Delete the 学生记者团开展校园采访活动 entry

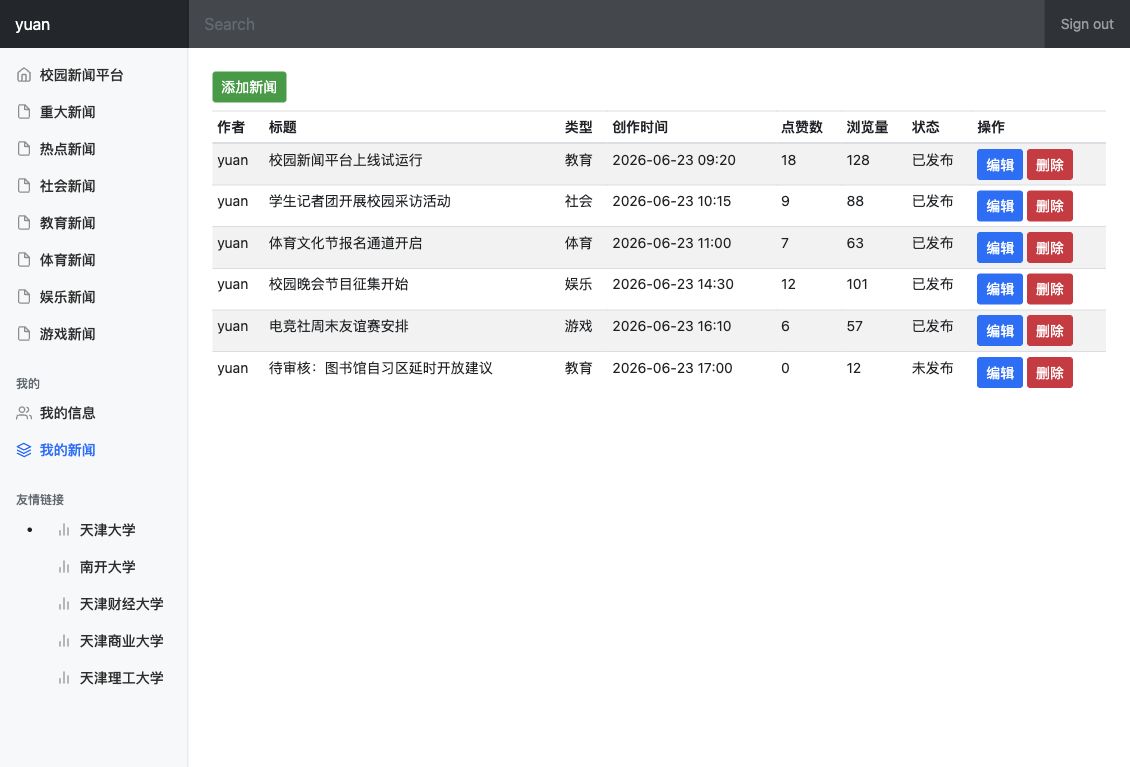click(1049, 206)
